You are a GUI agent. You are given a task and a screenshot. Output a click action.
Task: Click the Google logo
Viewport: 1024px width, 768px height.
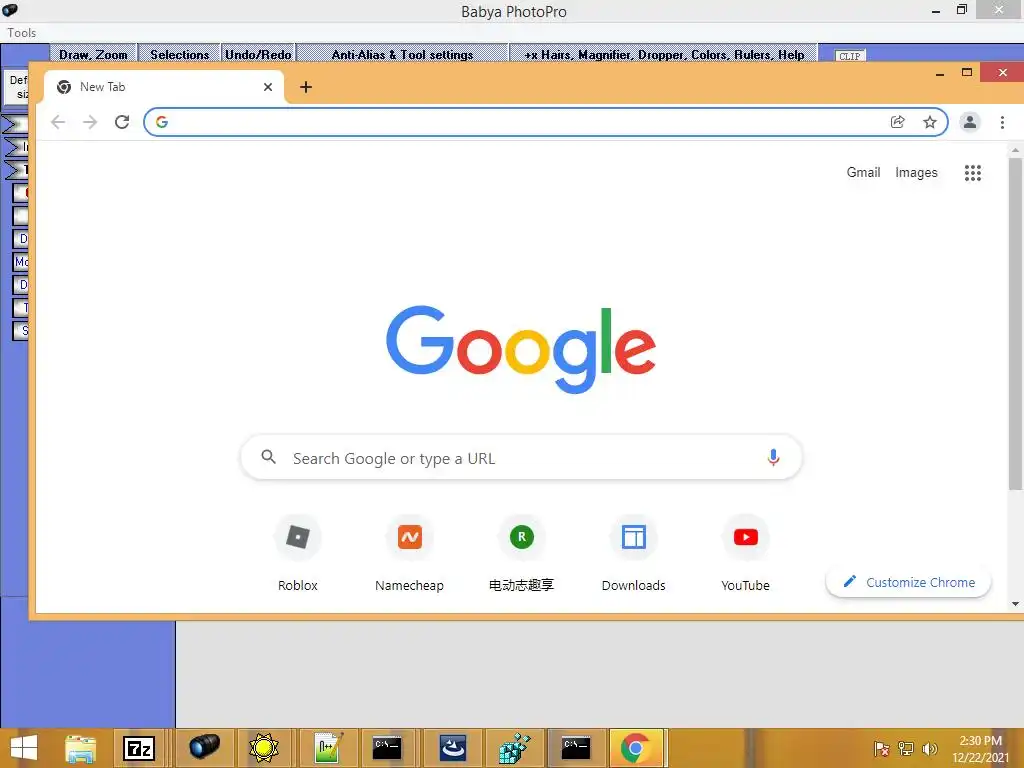point(520,348)
